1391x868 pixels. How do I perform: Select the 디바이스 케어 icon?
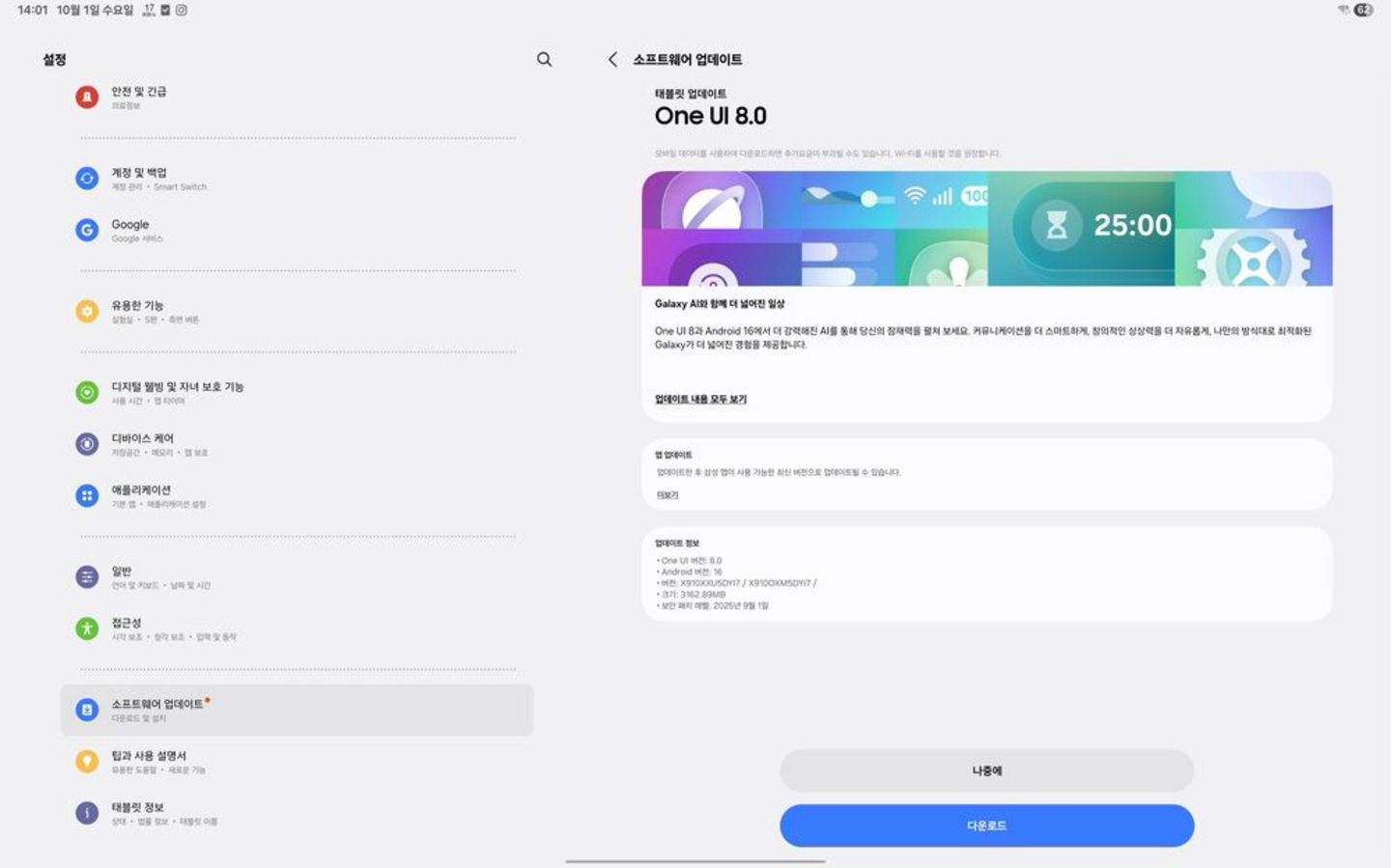[x=87, y=444]
